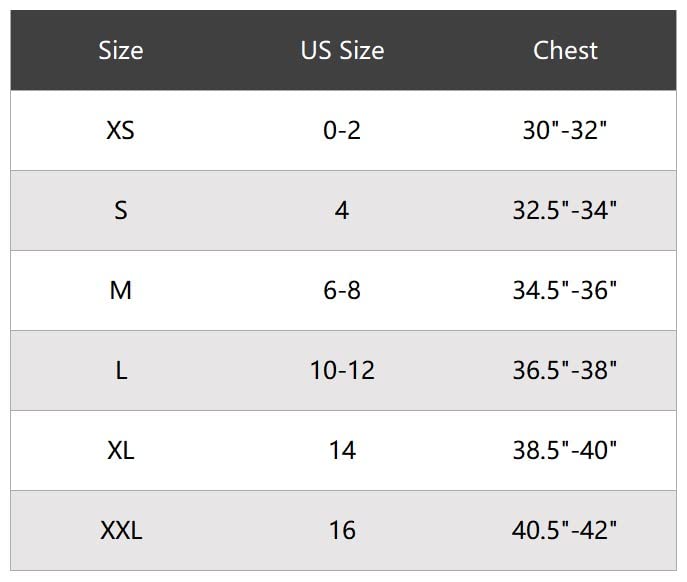This screenshot has height=582, width=687.
Task: Click the 30"-32" chest measurement
Action: [x=565, y=131]
